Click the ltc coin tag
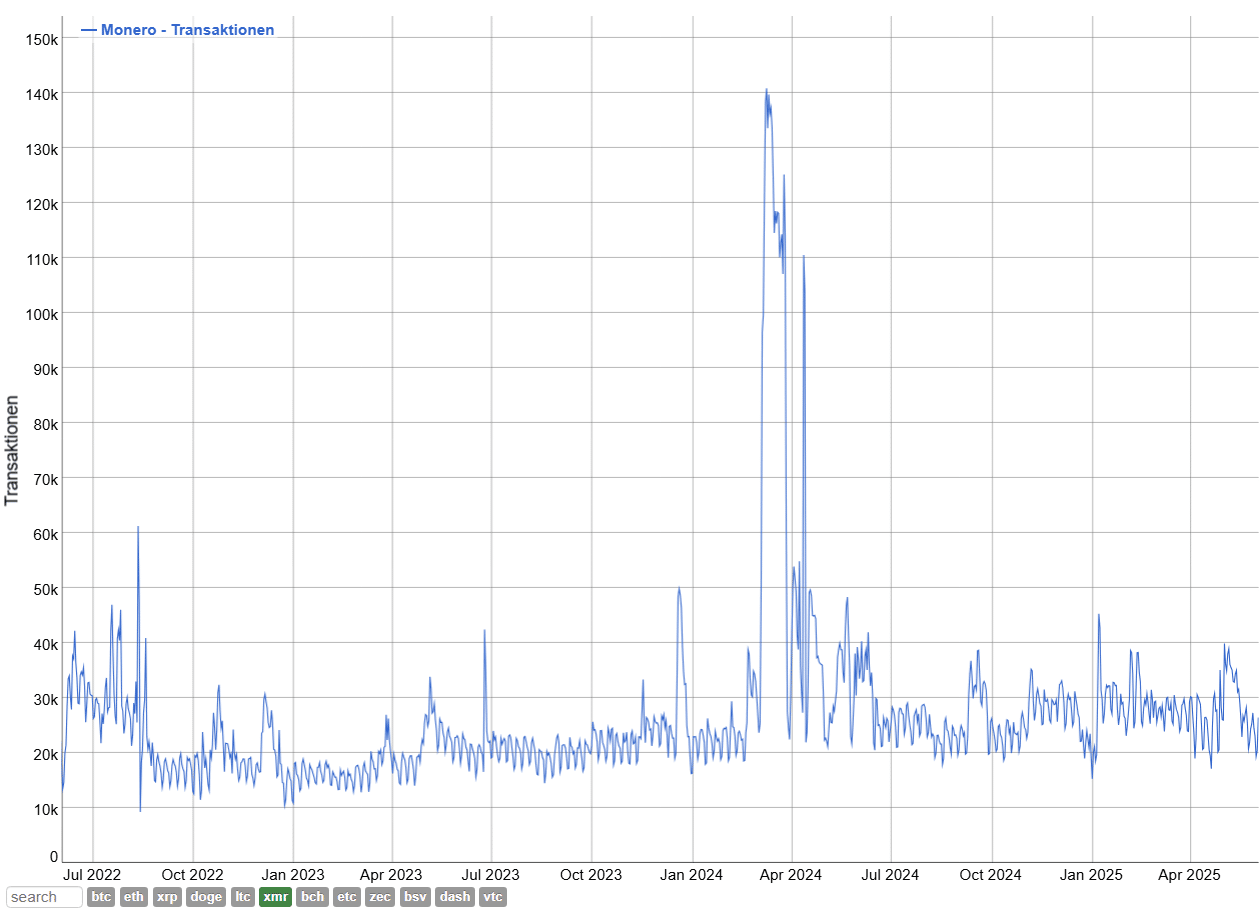The image size is (1260, 912). (243, 897)
